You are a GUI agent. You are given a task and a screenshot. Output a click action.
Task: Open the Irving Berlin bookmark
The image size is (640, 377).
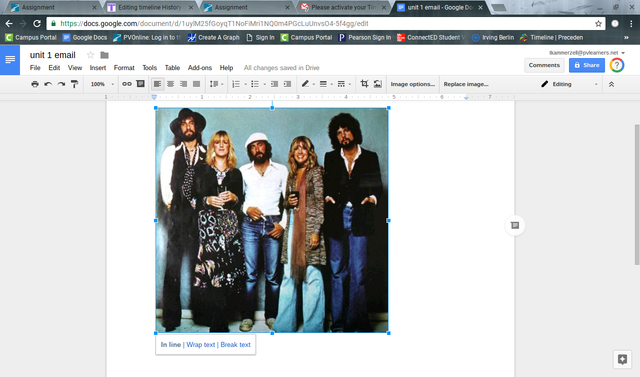pyautogui.click(x=493, y=38)
